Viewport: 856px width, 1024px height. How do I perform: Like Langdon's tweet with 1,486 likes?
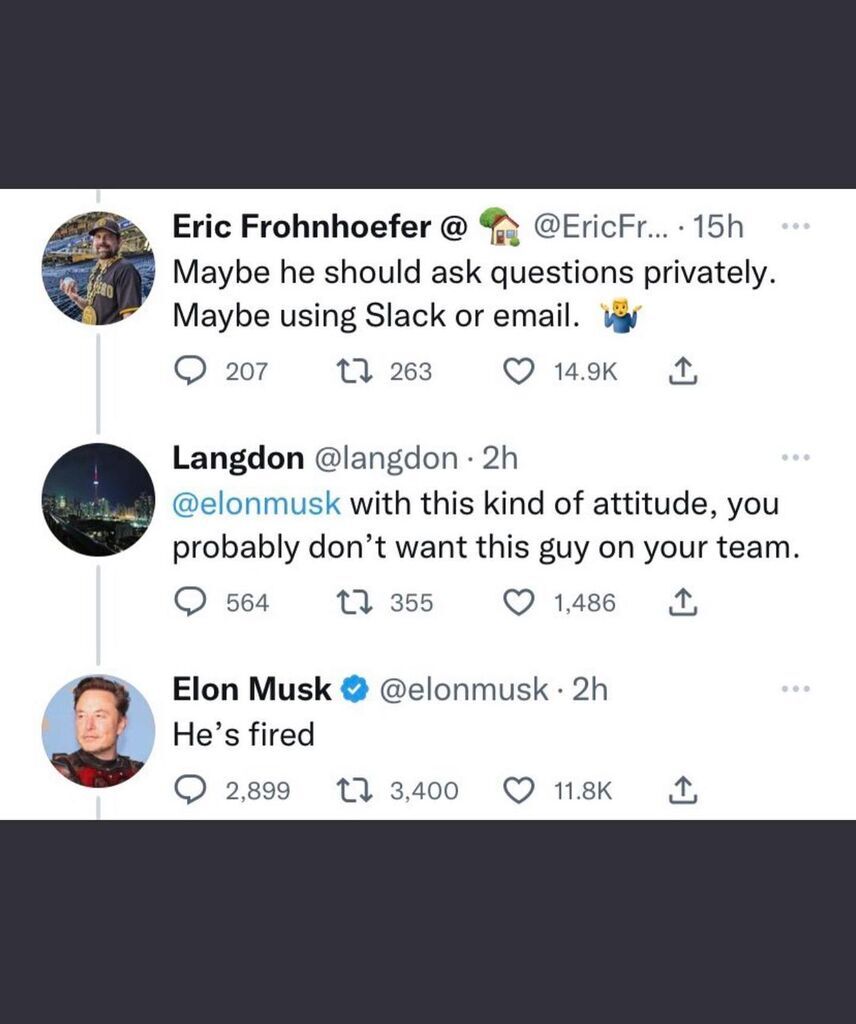[x=517, y=603]
